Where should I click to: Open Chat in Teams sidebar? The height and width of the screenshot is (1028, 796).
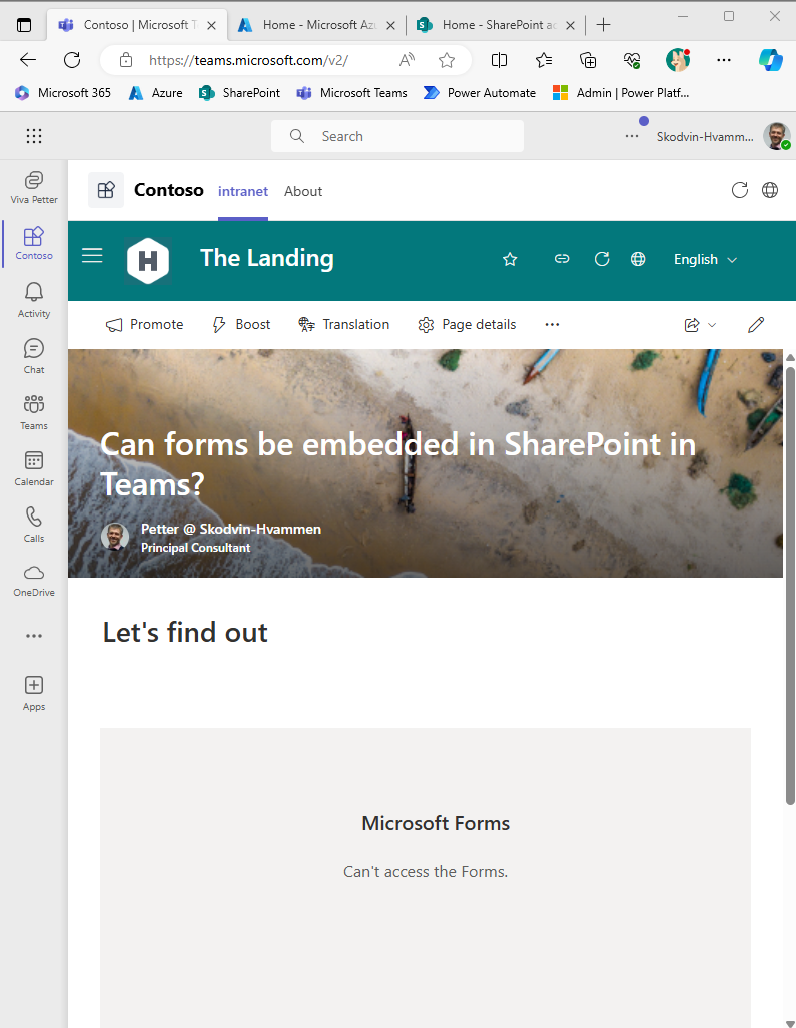tap(34, 356)
